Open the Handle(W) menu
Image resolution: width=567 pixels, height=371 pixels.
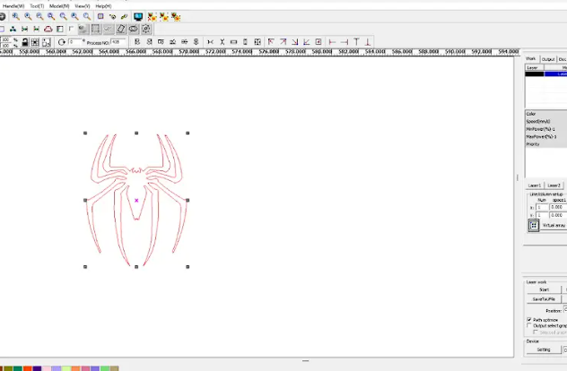click(13, 6)
